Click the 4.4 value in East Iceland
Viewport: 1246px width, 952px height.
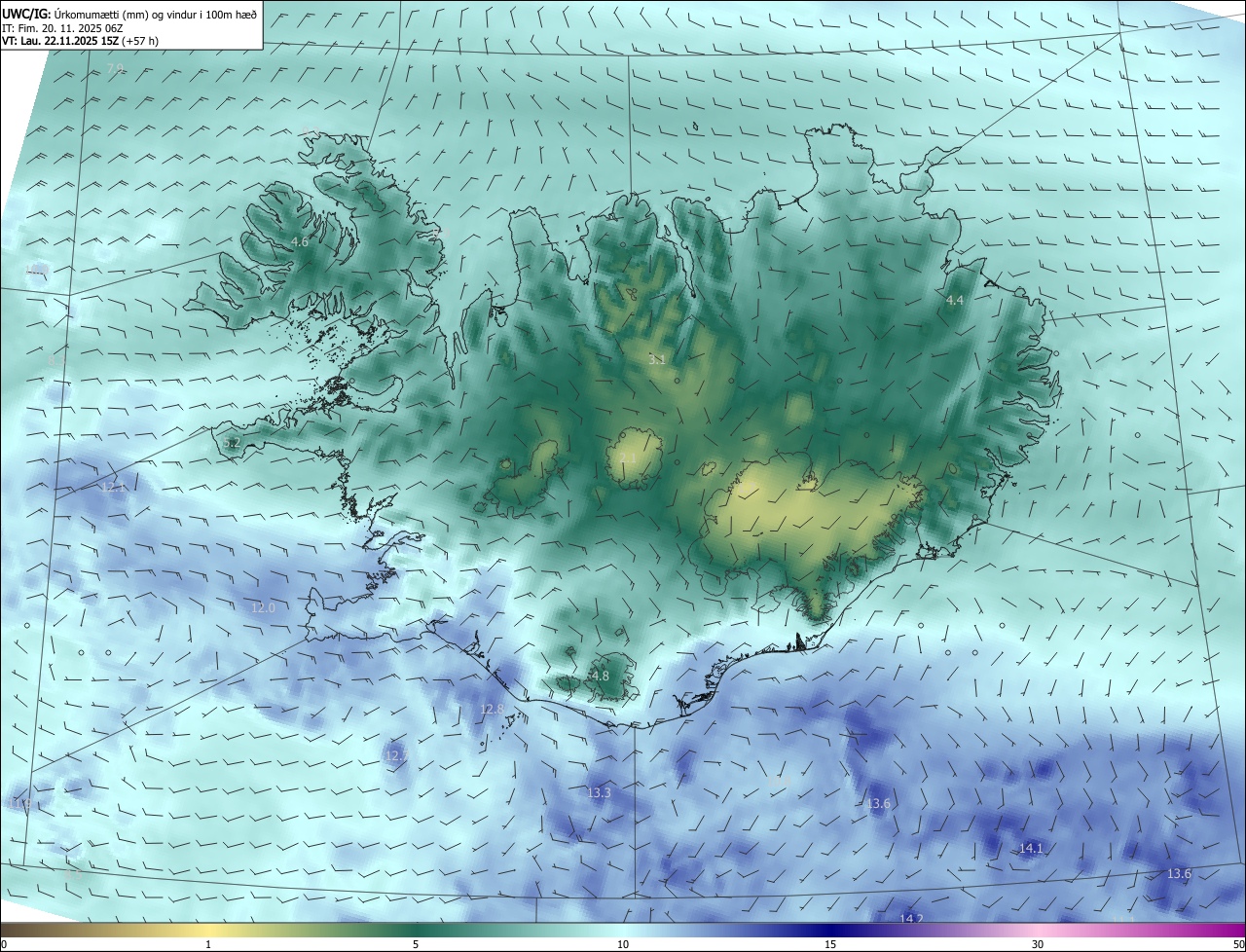coord(954,301)
